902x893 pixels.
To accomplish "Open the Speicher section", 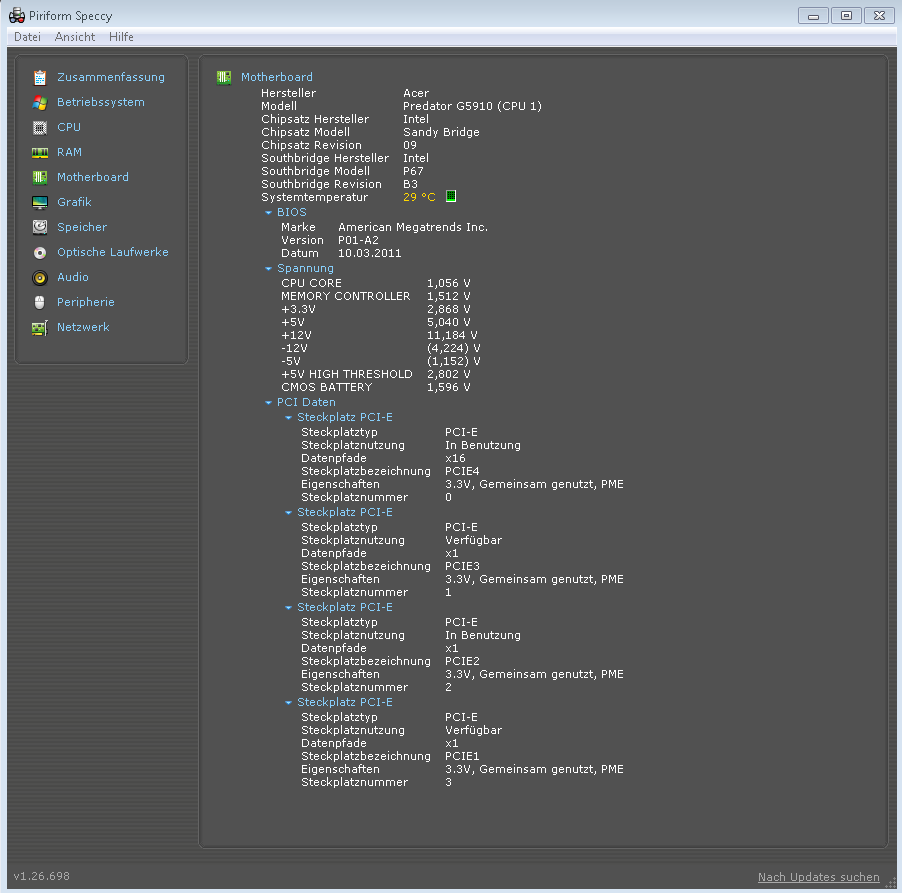I will point(82,227).
